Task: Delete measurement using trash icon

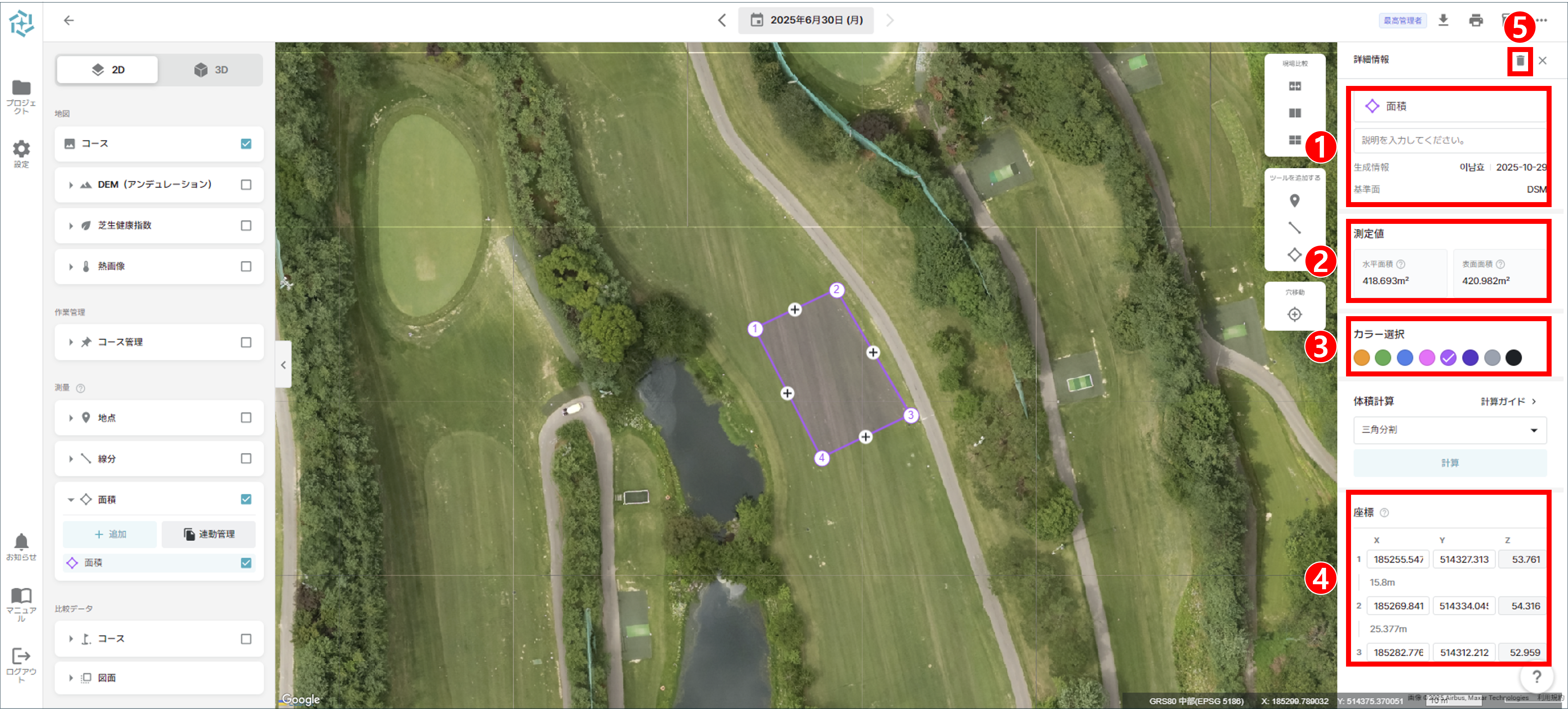Action: pyautogui.click(x=1520, y=61)
